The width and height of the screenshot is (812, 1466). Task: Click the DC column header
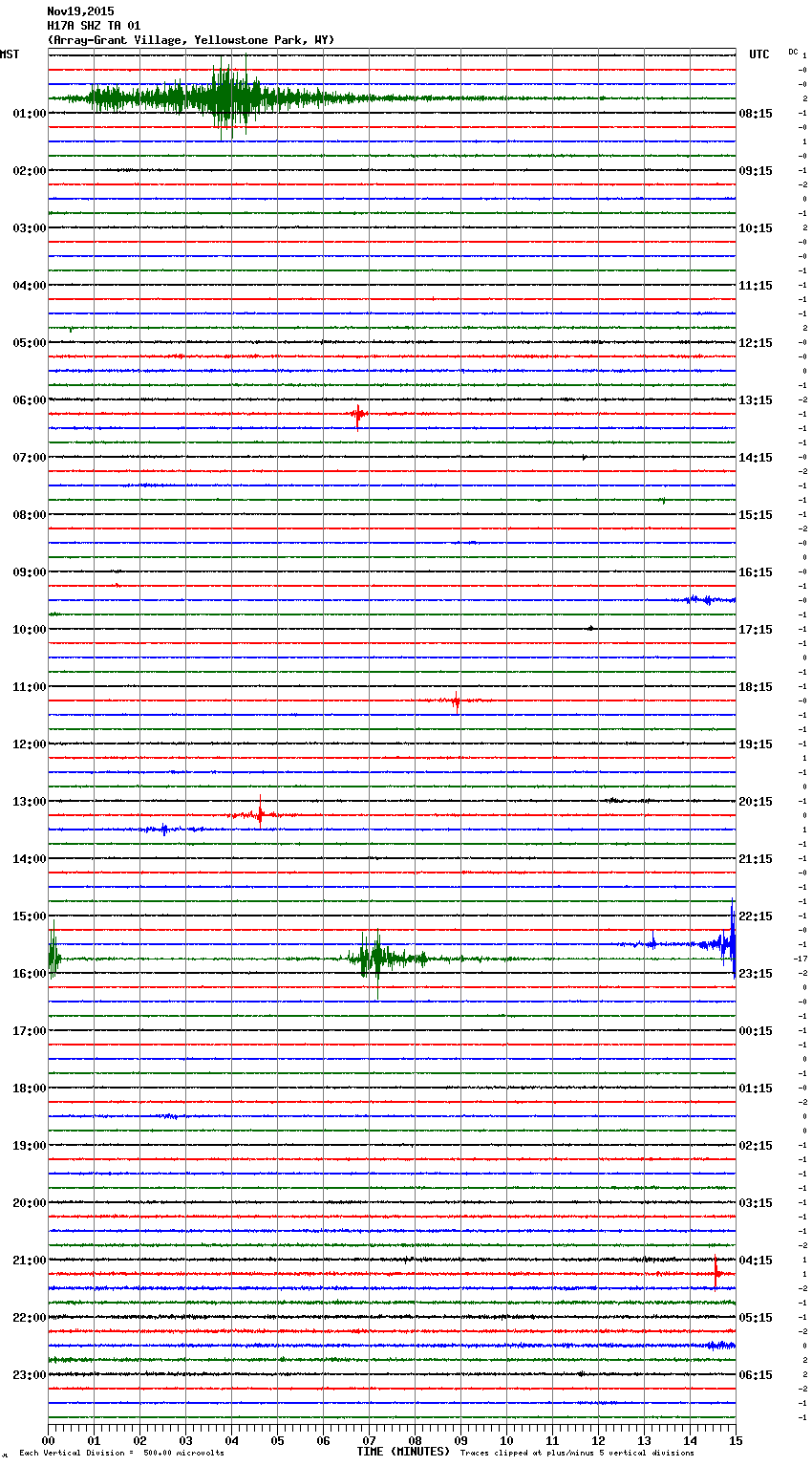click(x=793, y=52)
